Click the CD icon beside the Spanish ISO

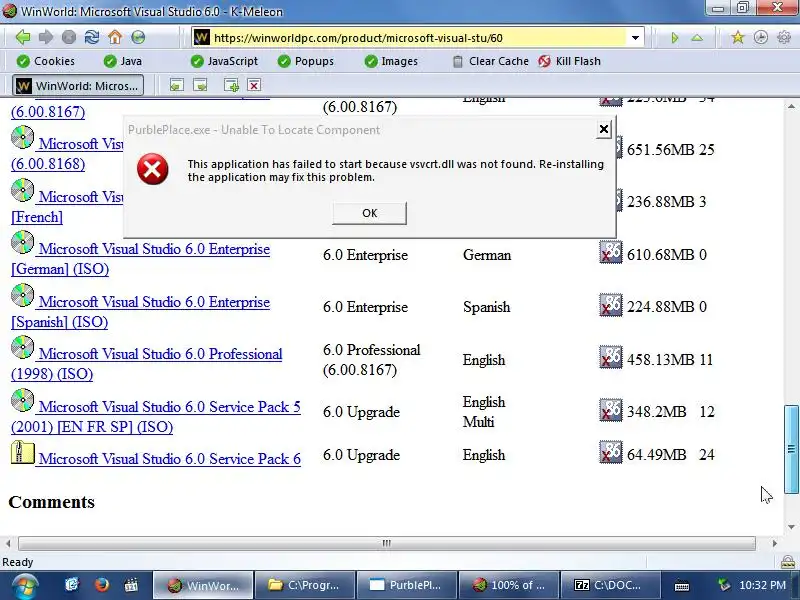coord(22,295)
